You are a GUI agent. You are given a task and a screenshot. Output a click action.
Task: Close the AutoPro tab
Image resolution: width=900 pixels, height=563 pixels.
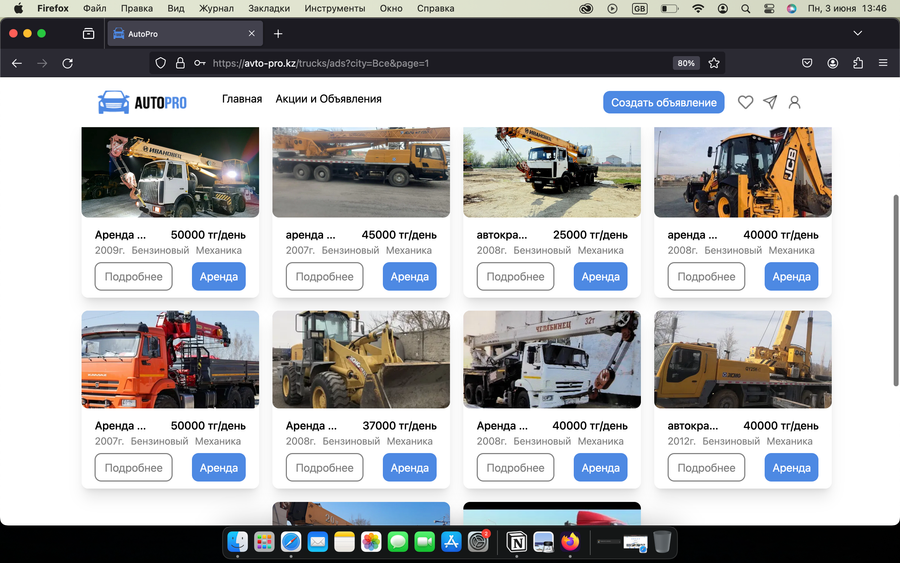click(251, 33)
